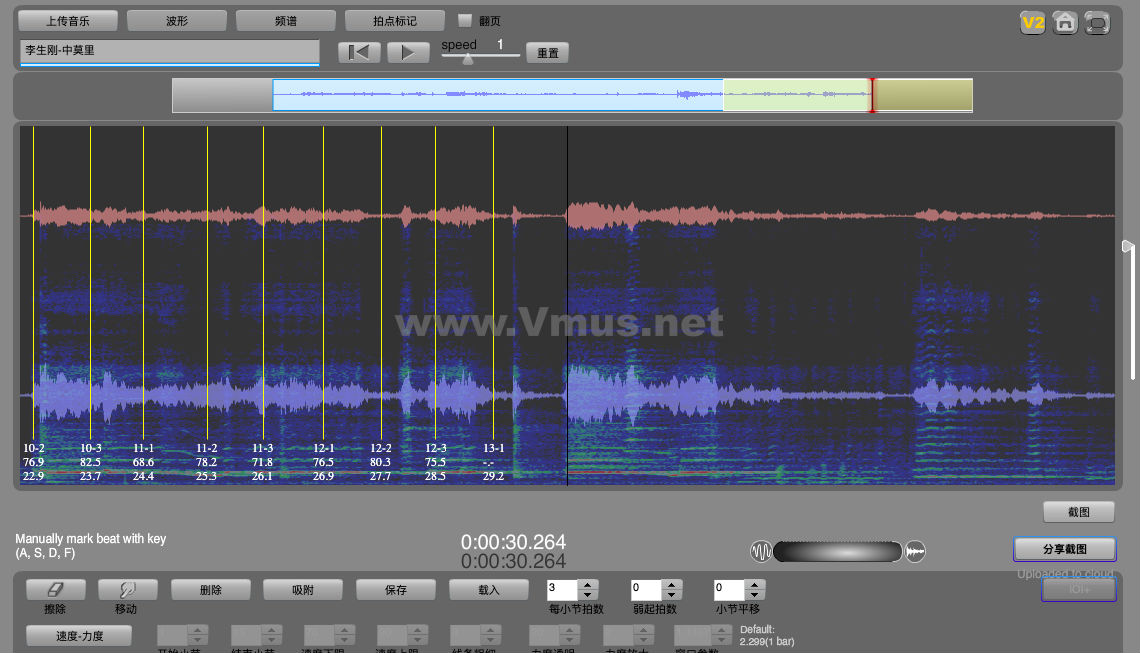The width and height of the screenshot is (1140, 653).
Task: Click the gray region at overview start
Action: tap(222, 95)
